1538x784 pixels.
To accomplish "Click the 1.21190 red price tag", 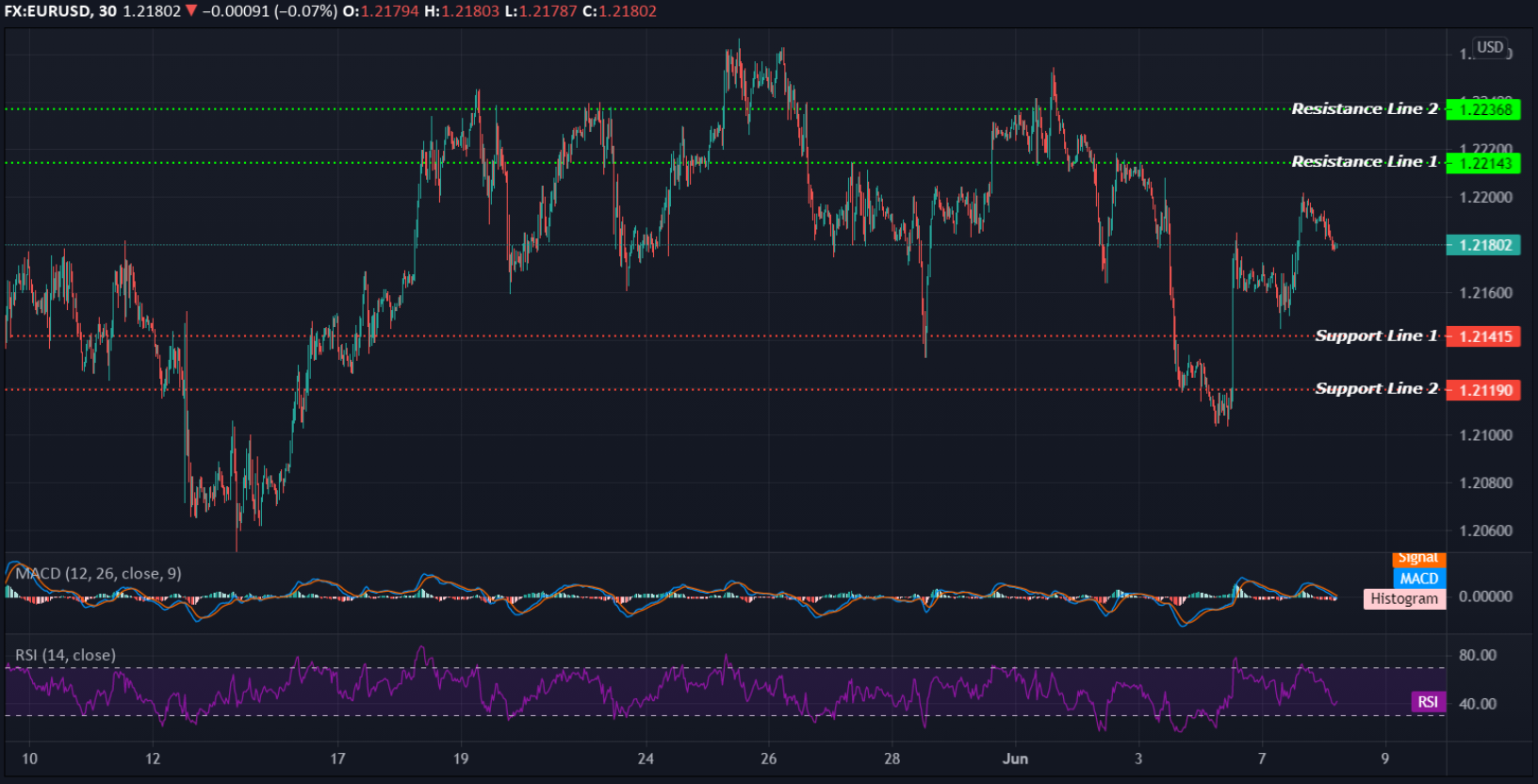I will tap(1483, 390).
